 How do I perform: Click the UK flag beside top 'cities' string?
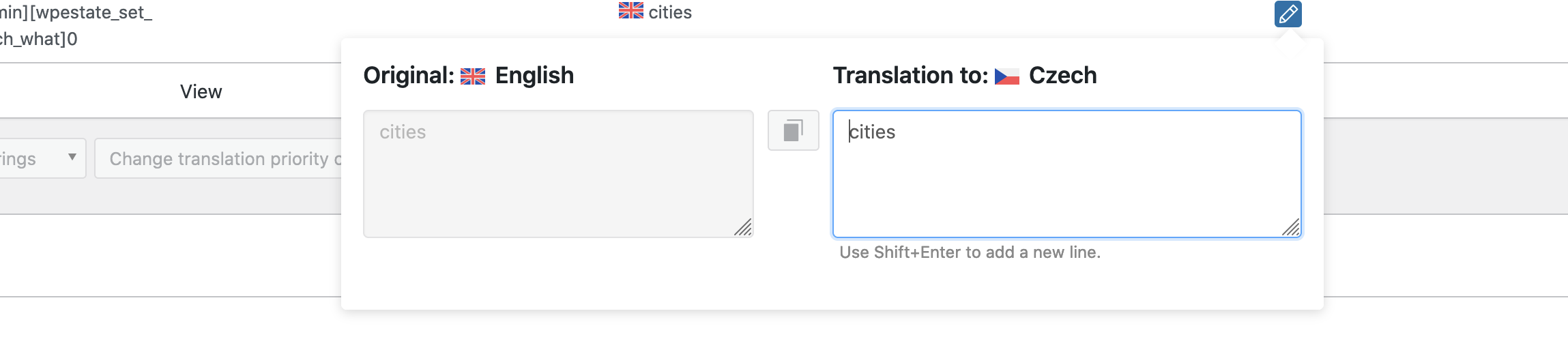[x=630, y=11]
